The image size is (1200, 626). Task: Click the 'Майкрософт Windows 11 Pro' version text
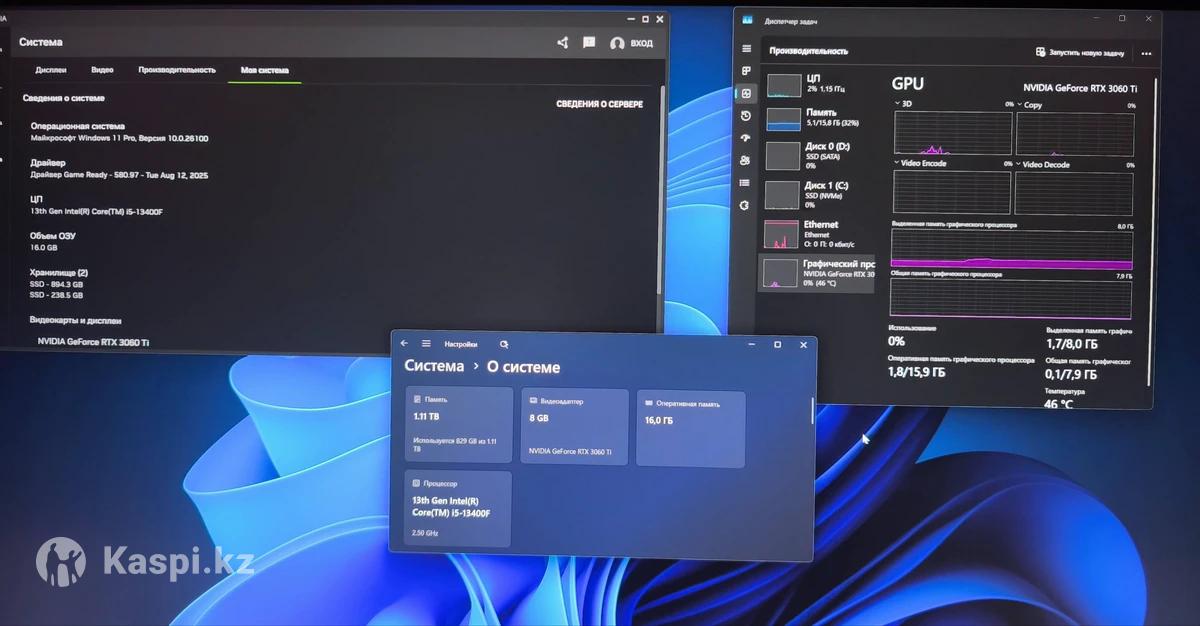119,138
